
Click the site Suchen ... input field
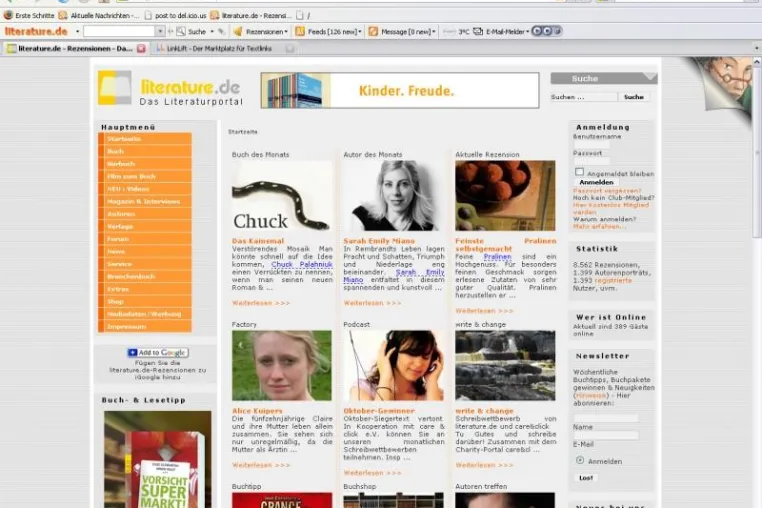pos(584,97)
